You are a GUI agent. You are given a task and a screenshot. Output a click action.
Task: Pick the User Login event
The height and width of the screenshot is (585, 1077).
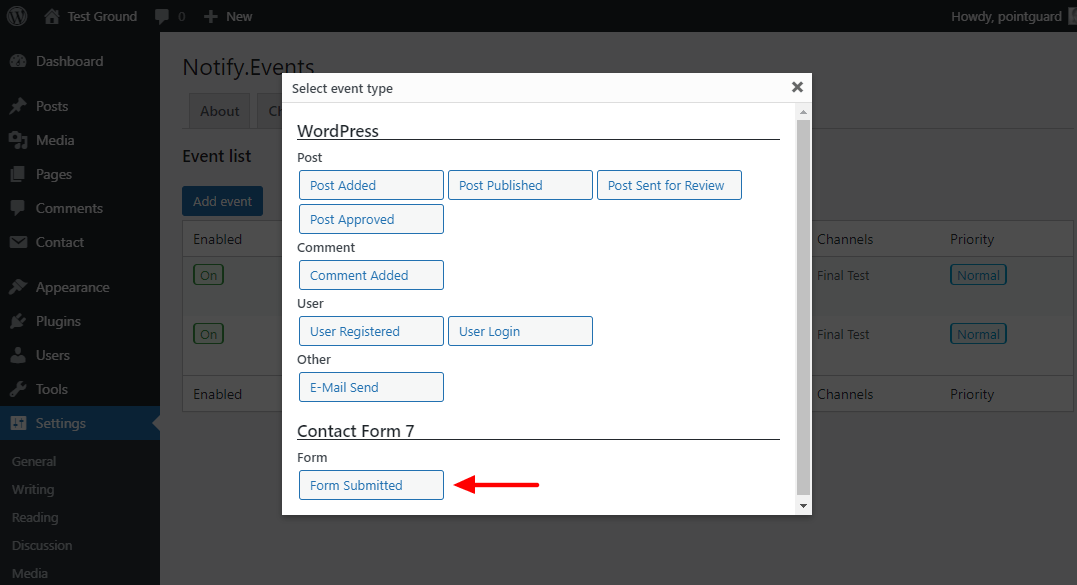tap(521, 332)
